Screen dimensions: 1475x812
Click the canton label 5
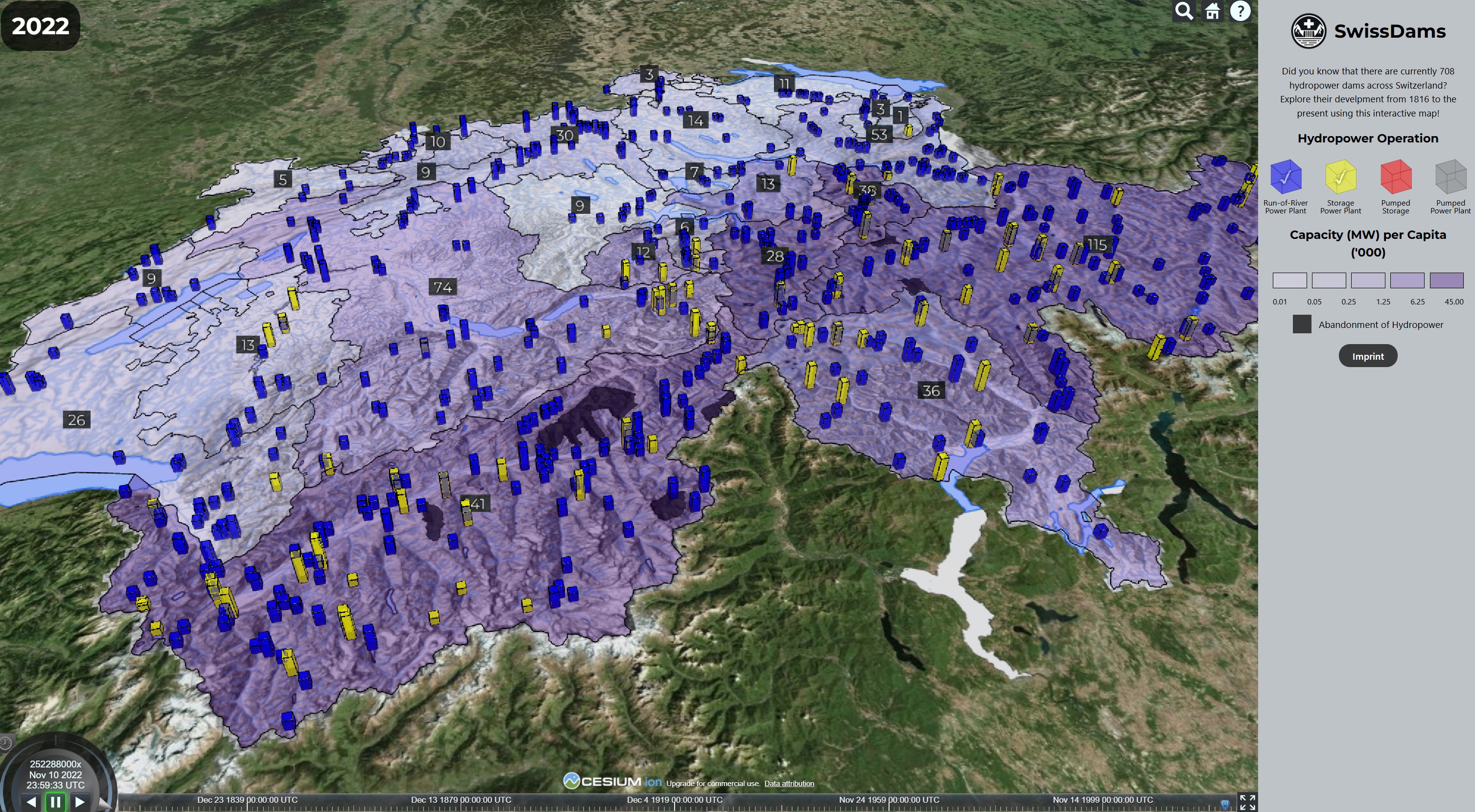click(283, 179)
